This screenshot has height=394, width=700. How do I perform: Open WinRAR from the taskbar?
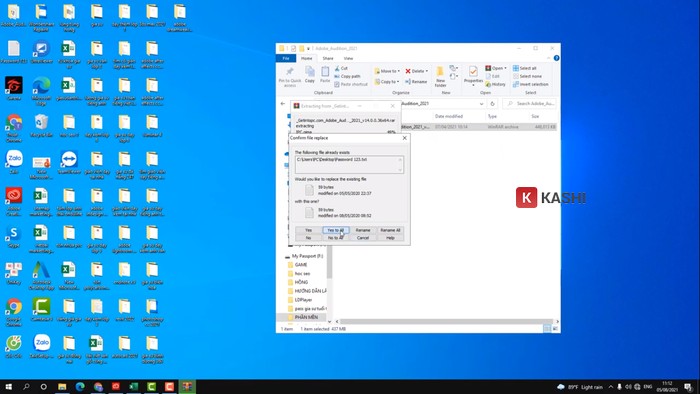(x=187, y=386)
